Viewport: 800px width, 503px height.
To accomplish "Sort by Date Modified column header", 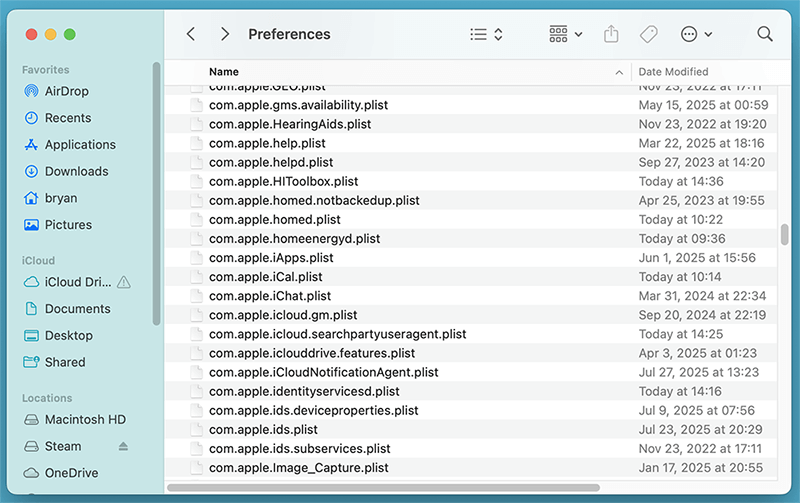I will (x=673, y=72).
